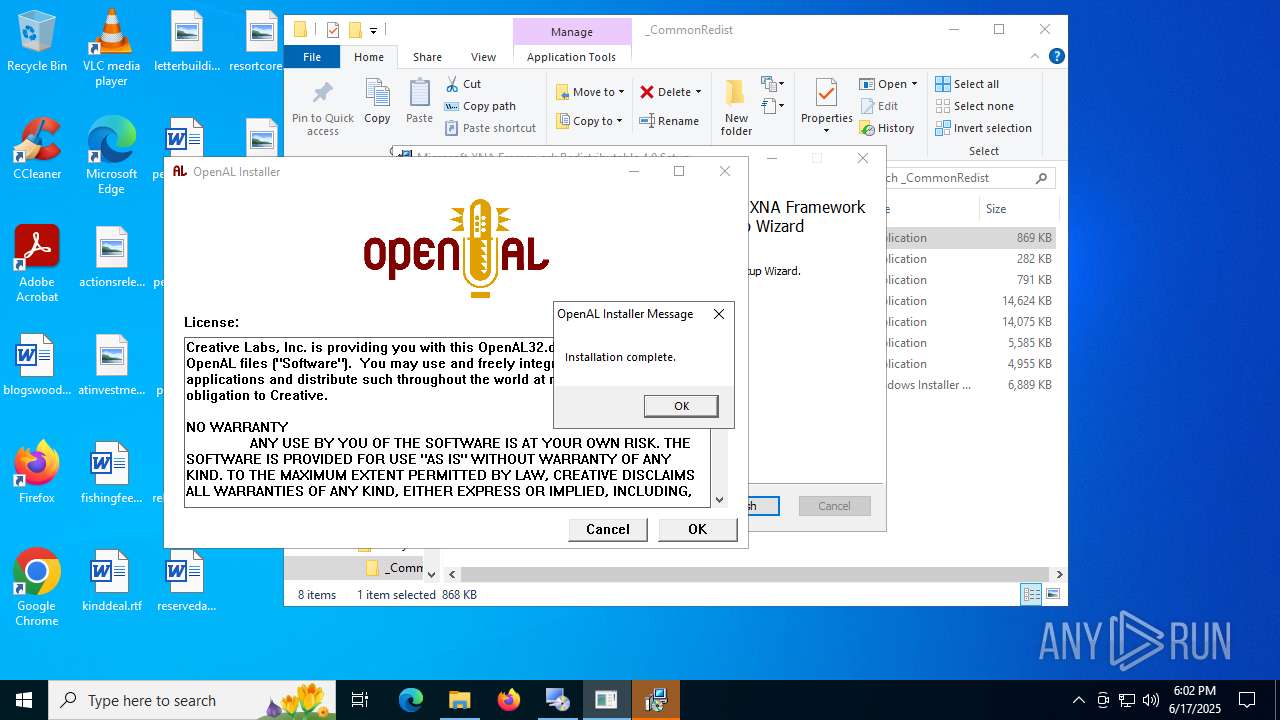Close the OpenAL Installer Message dialog
1280x720 pixels.
point(718,314)
